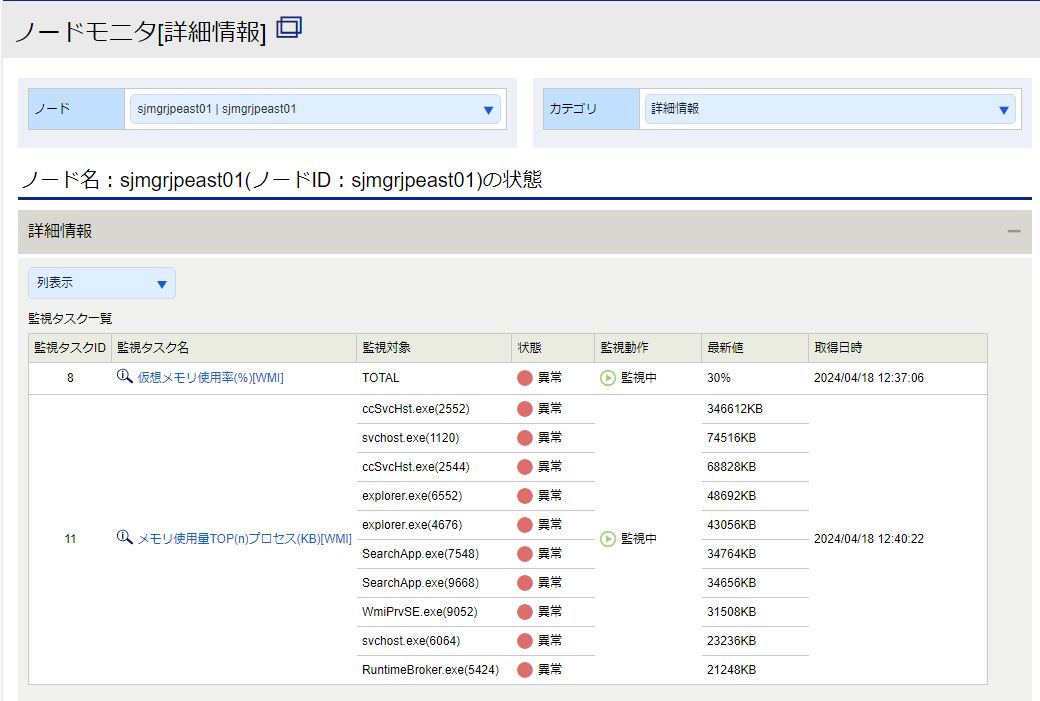Click red status icon for SearchApp.exe(9668)

(525, 583)
